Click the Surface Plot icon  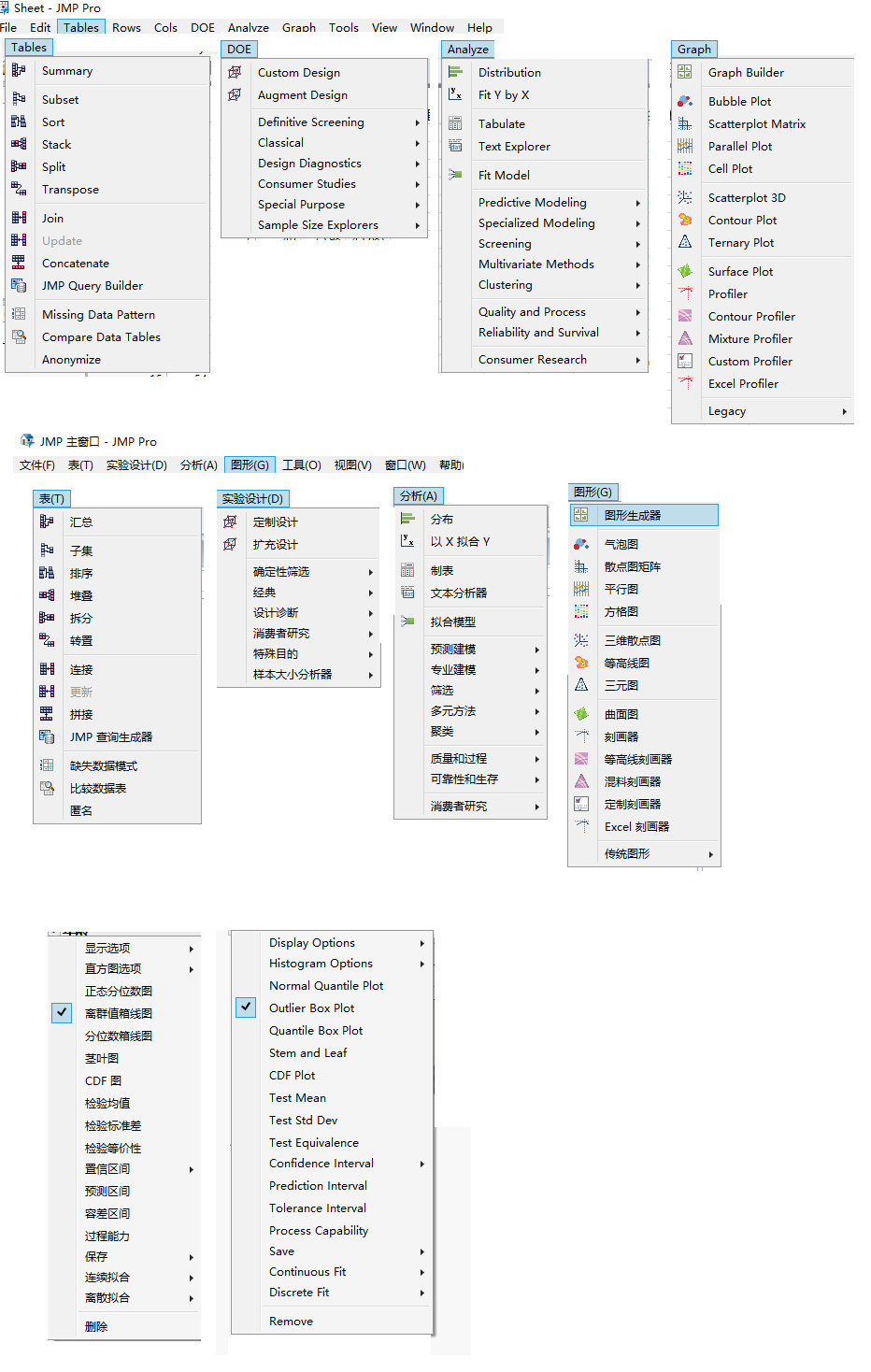(685, 271)
